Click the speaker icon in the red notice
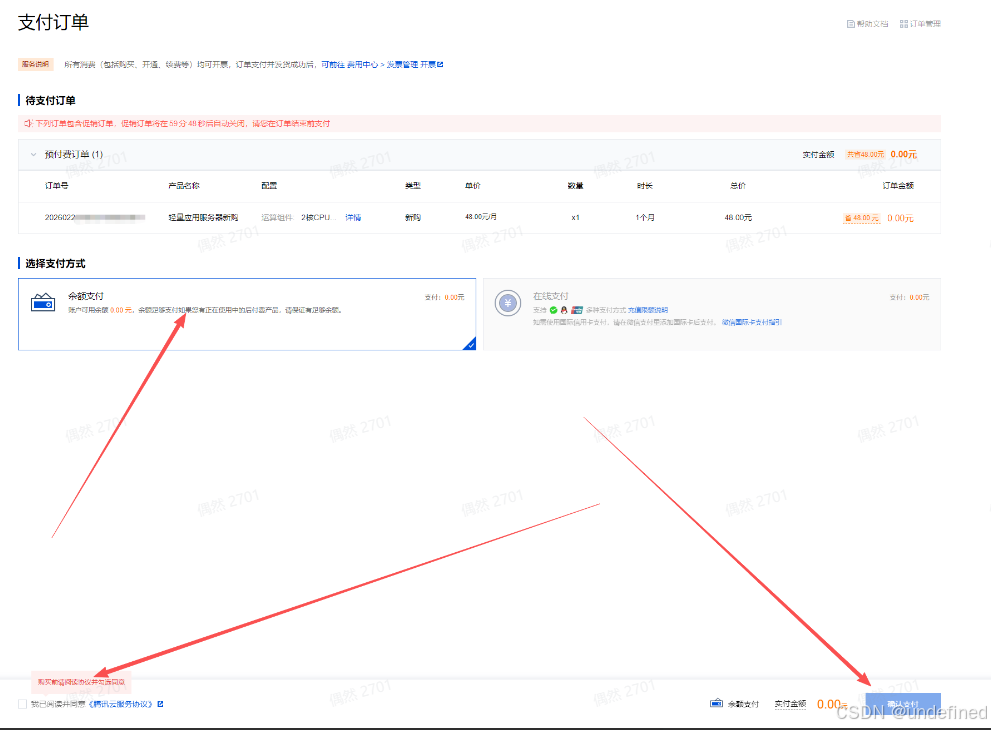The width and height of the screenshot is (991, 730). pos(28,123)
